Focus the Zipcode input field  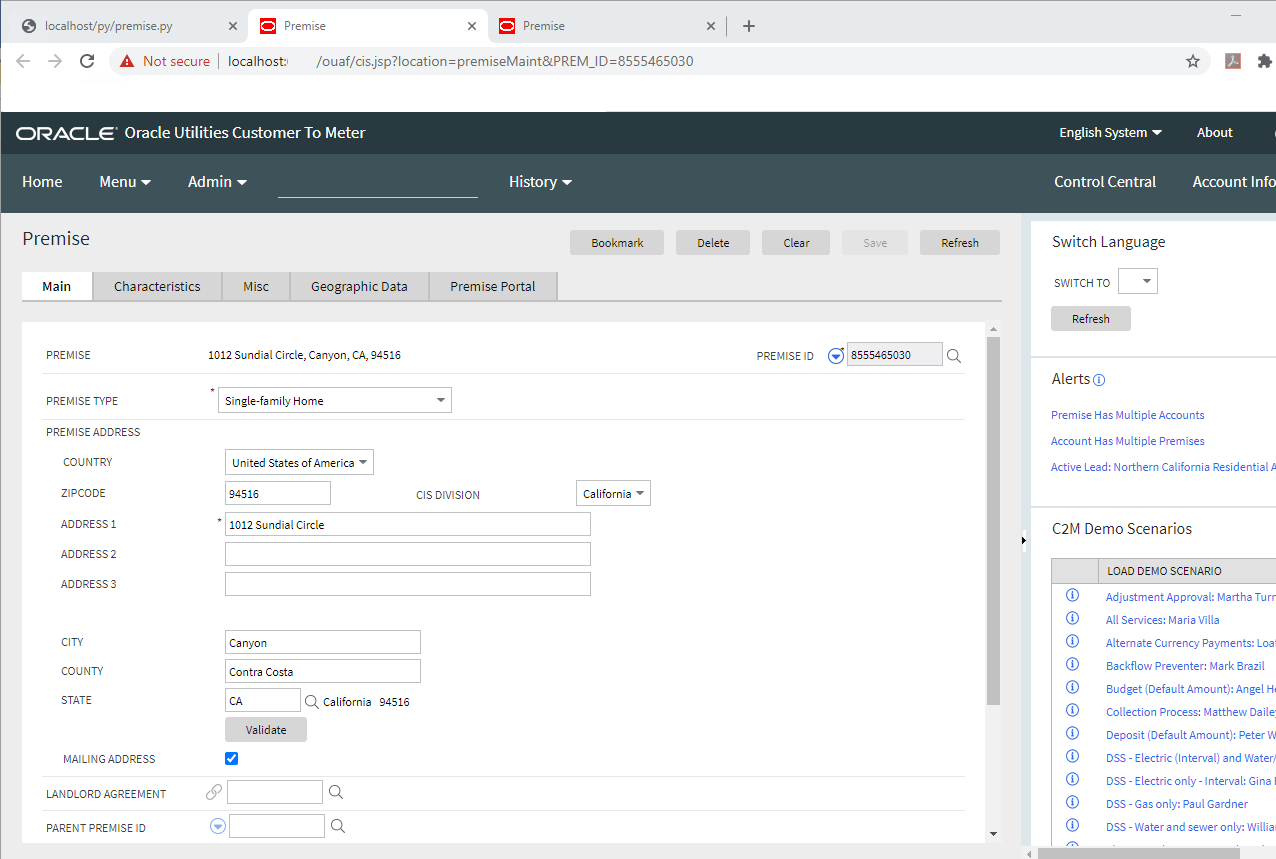(x=278, y=493)
